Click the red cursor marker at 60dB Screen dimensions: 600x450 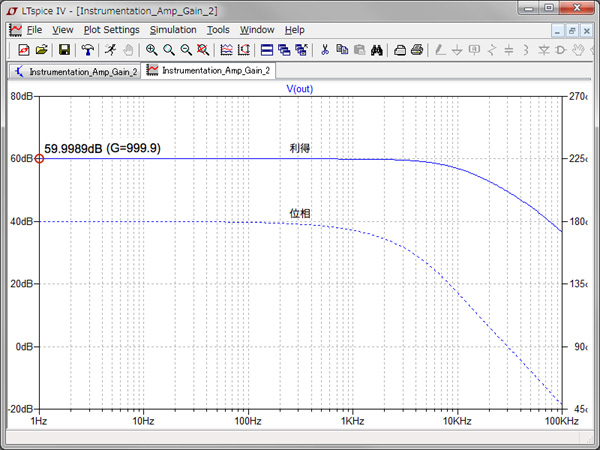click(39, 159)
